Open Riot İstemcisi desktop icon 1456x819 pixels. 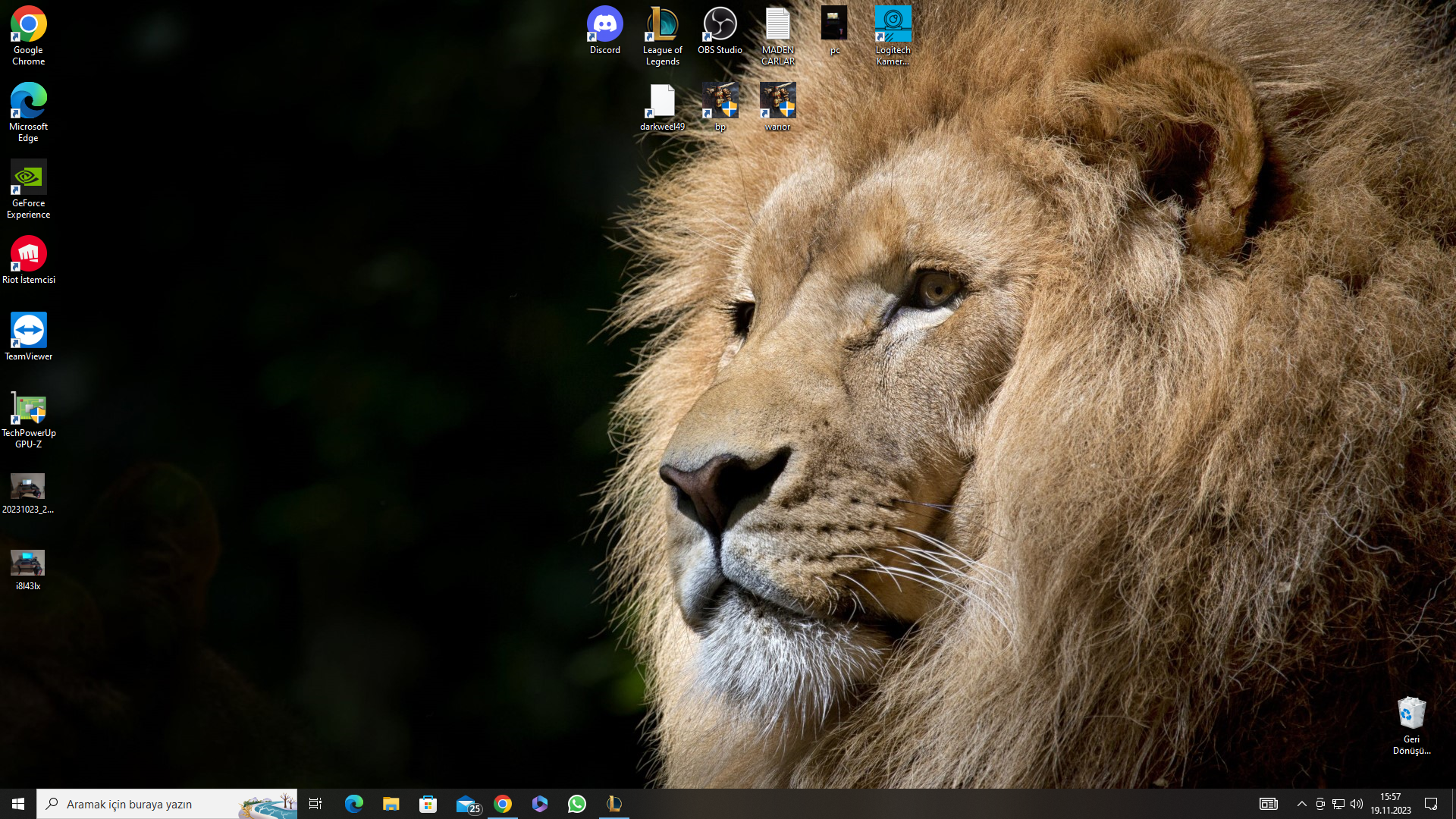click(28, 260)
